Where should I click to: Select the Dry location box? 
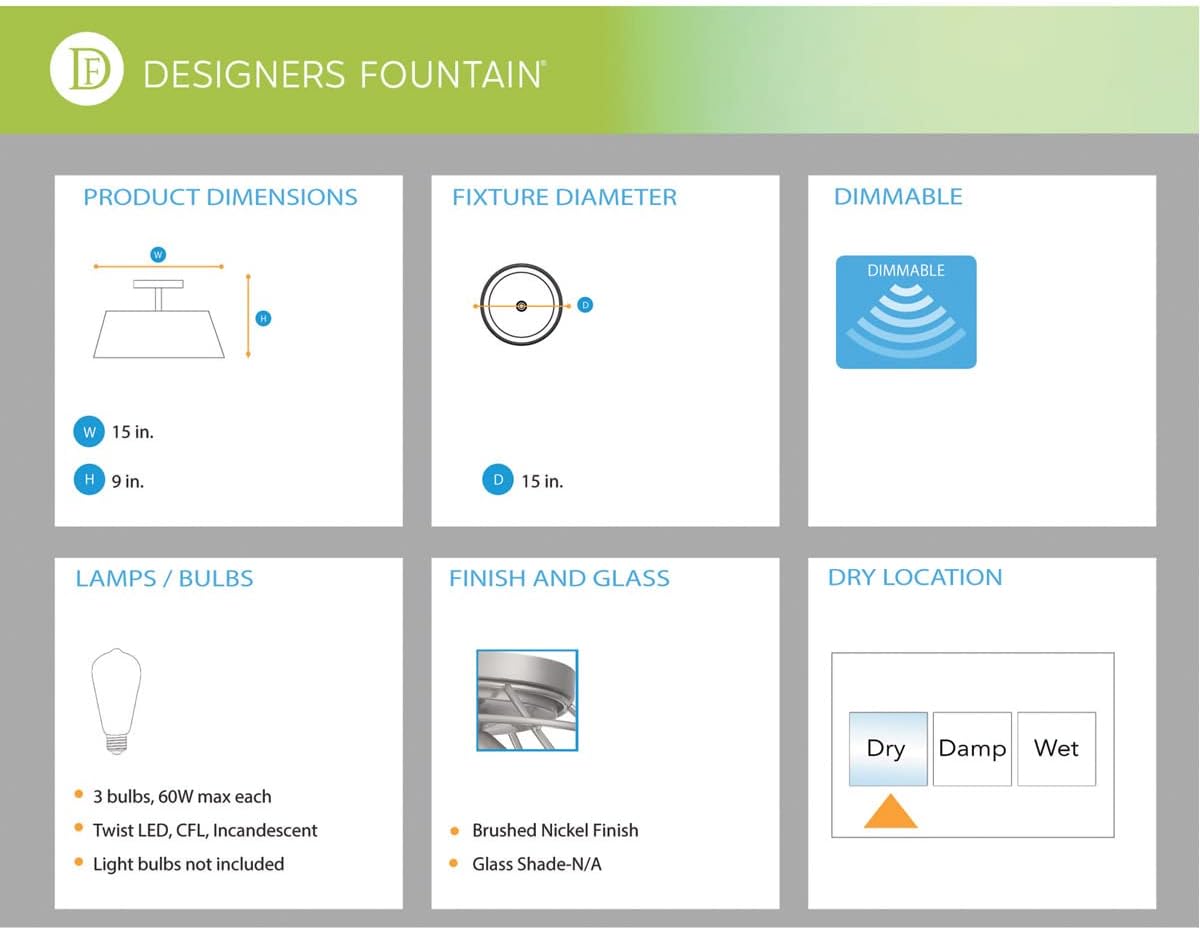[888, 748]
